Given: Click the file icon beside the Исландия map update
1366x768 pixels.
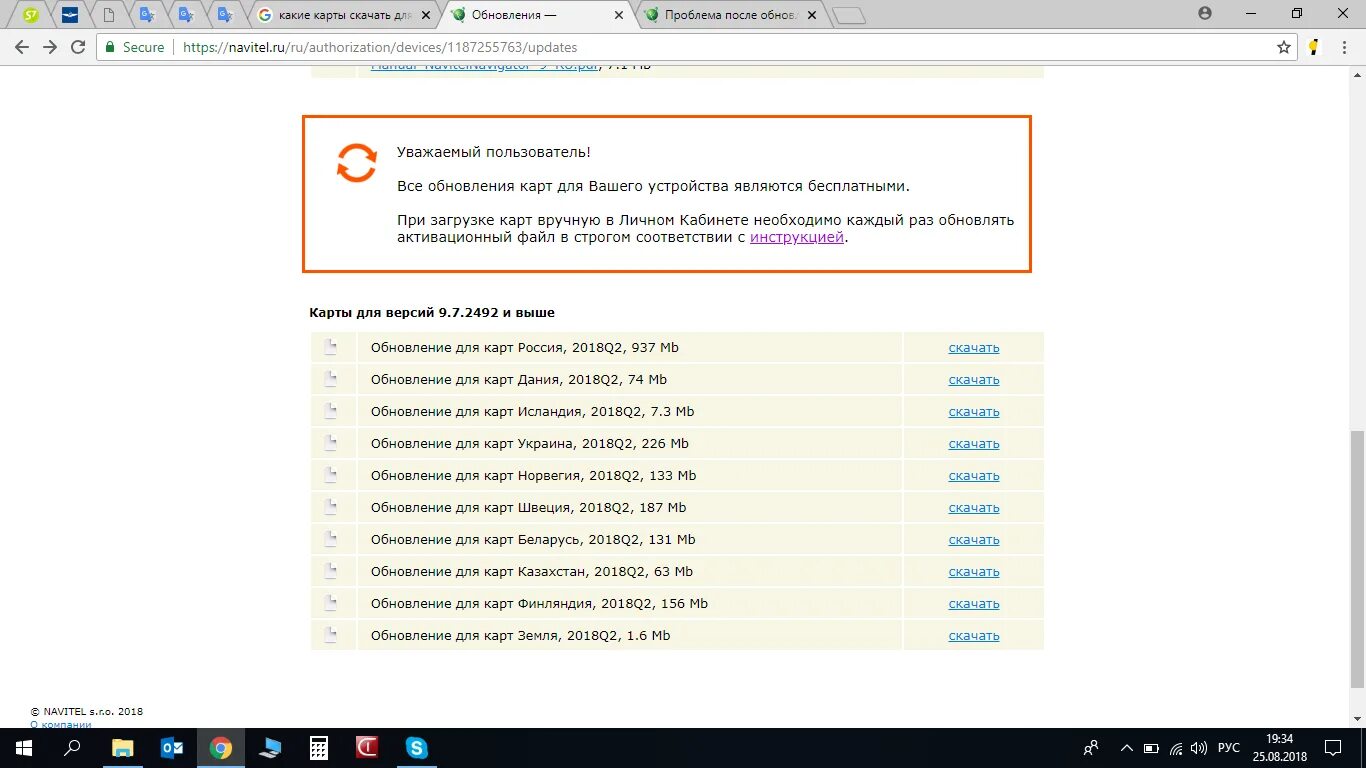Looking at the screenshot, I should (331, 411).
